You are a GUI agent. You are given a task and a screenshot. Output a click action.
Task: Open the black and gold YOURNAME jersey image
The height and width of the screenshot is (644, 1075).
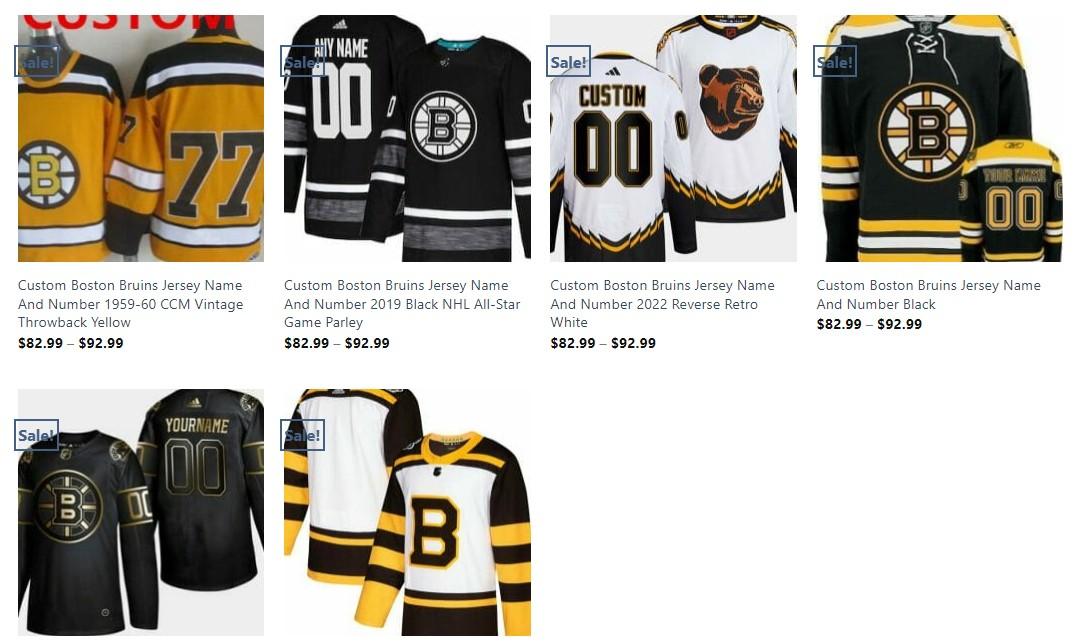[141, 512]
